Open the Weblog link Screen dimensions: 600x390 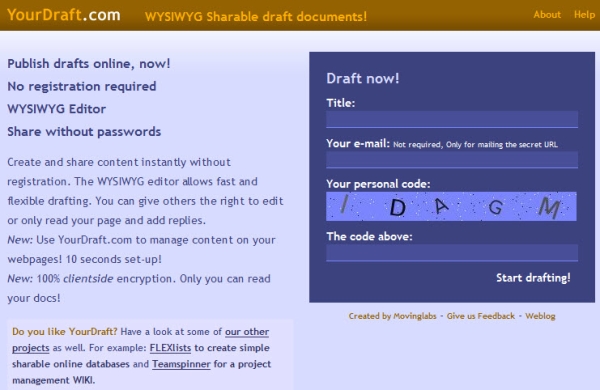click(540, 316)
